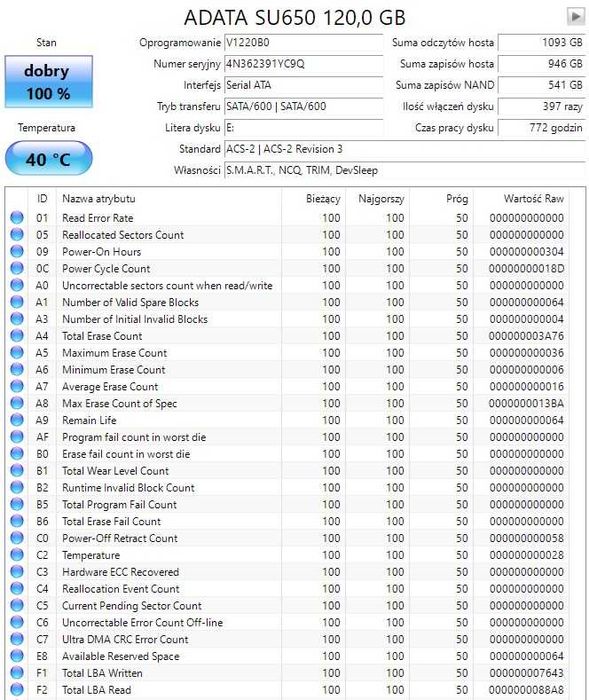
Task: Click status icon beside Runtime Invalid Block Count
Action: point(17,487)
